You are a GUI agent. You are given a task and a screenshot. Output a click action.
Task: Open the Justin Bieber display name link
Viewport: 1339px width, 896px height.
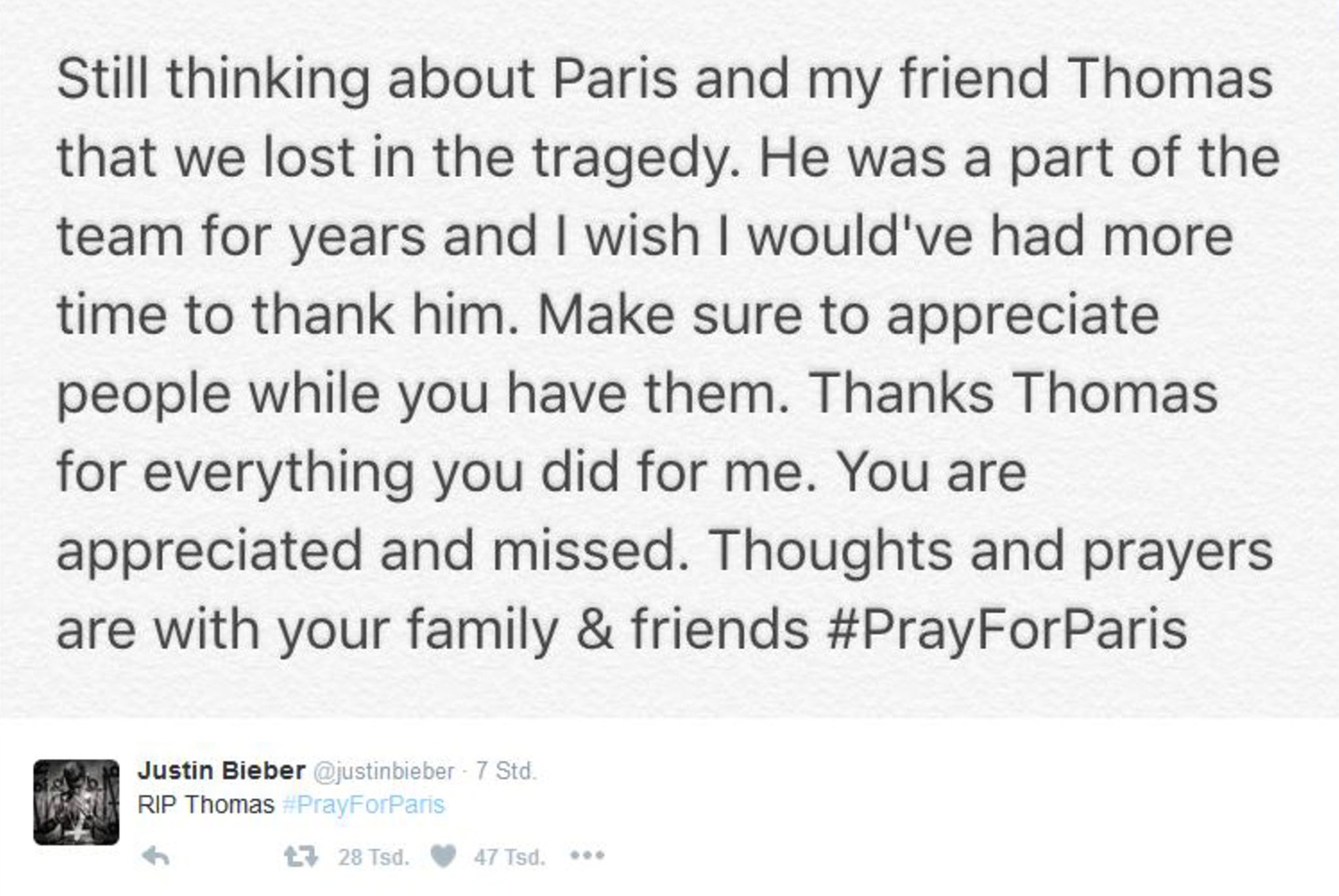221,771
